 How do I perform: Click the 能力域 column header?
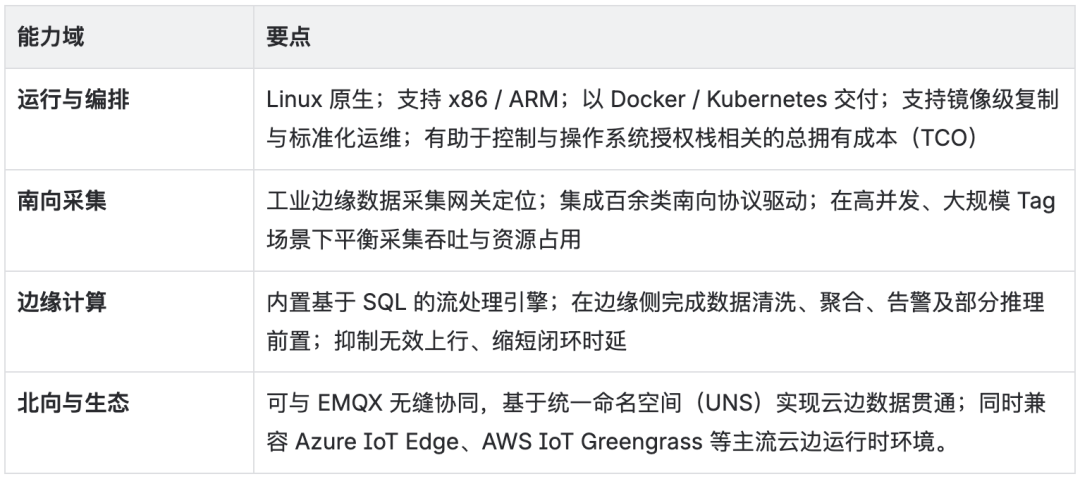click(51, 37)
